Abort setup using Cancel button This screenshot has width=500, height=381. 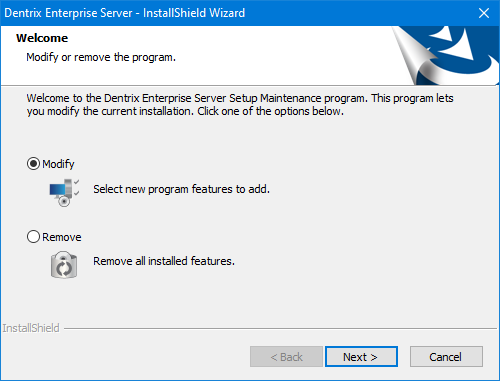click(446, 357)
